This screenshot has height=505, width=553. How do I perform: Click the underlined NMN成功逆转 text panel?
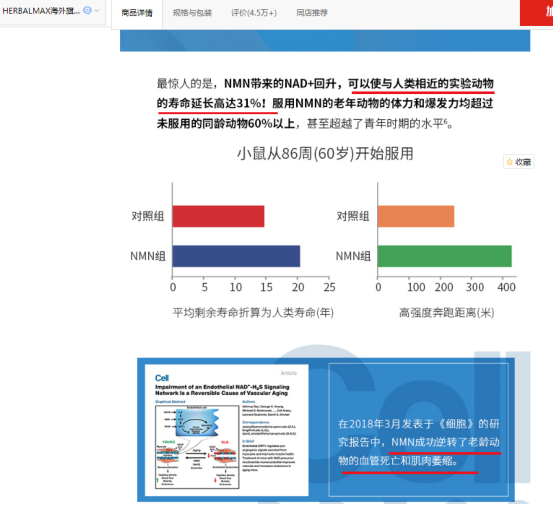(419, 430)
